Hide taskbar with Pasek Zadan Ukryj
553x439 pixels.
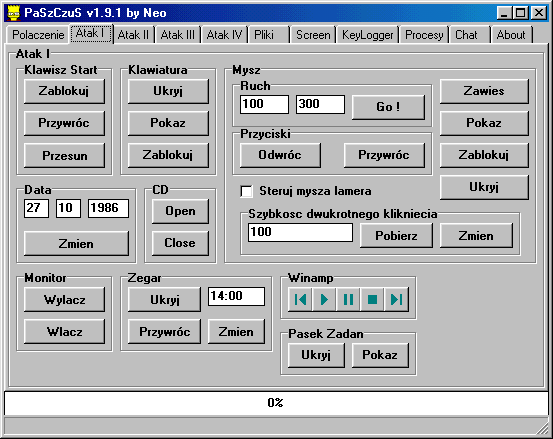click(x=316, y=355)
